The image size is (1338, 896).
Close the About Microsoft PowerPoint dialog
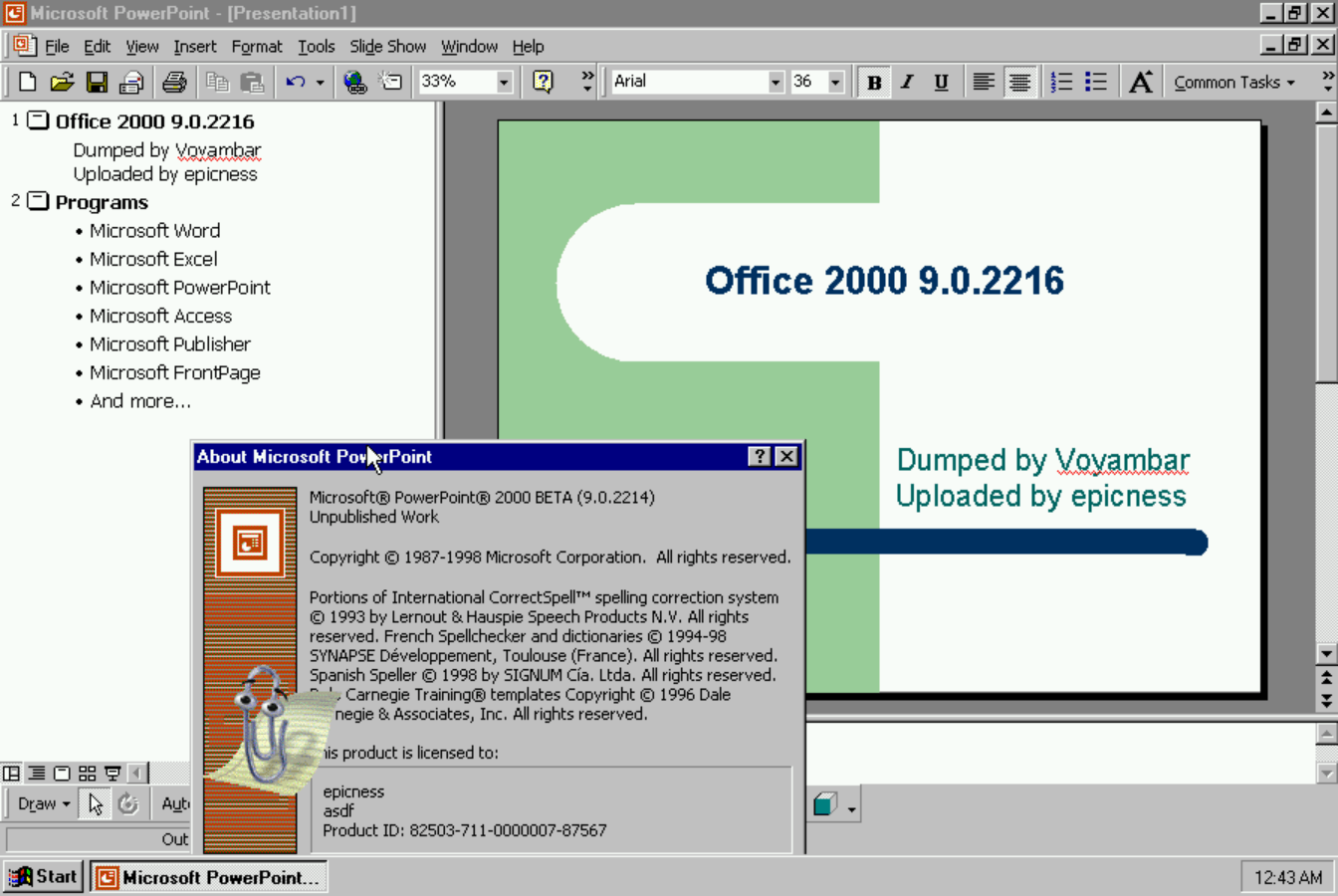pos(786,456)
